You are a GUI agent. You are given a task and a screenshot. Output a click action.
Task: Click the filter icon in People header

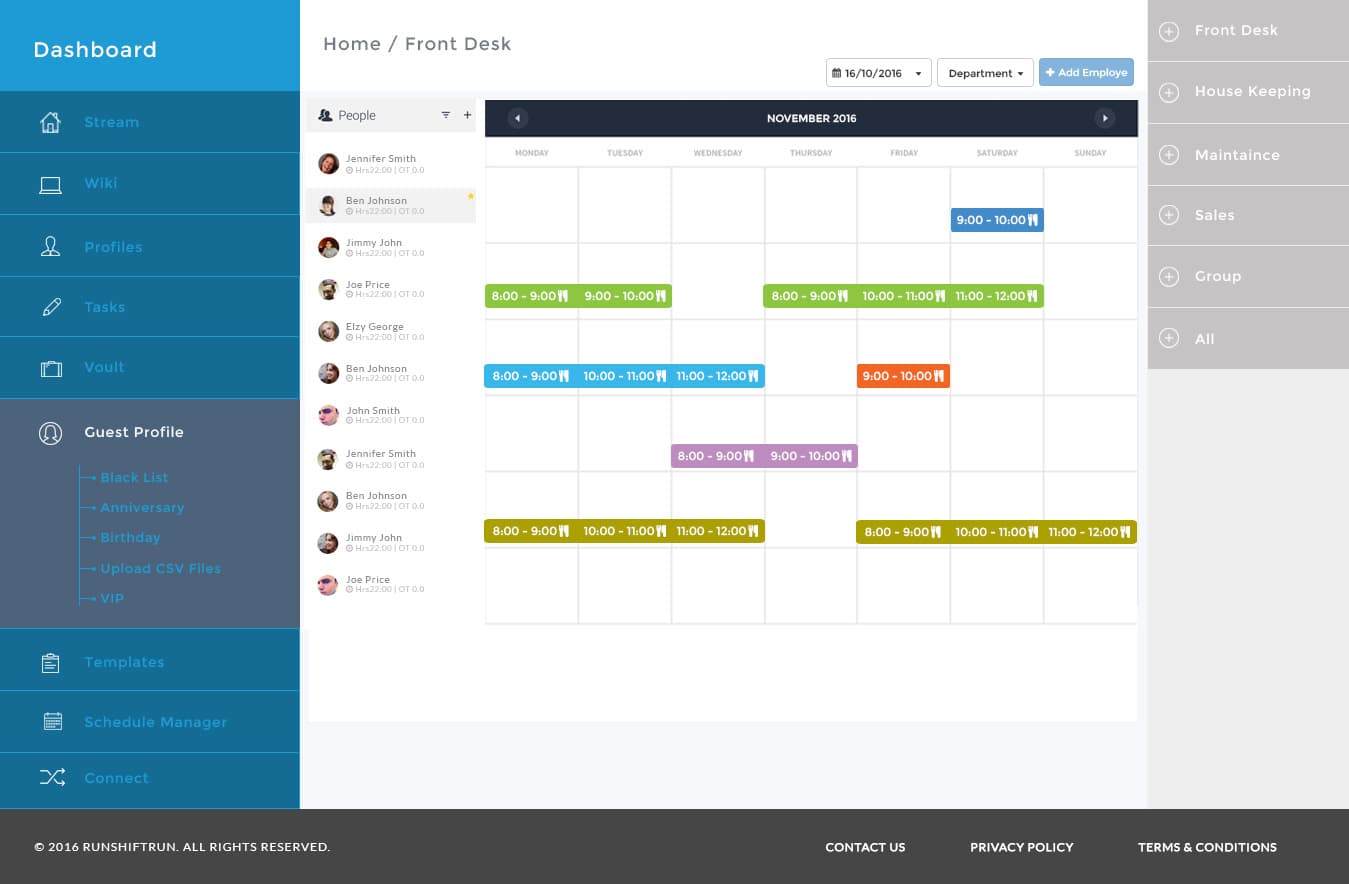pyautogui.click(x=446, y=116)
